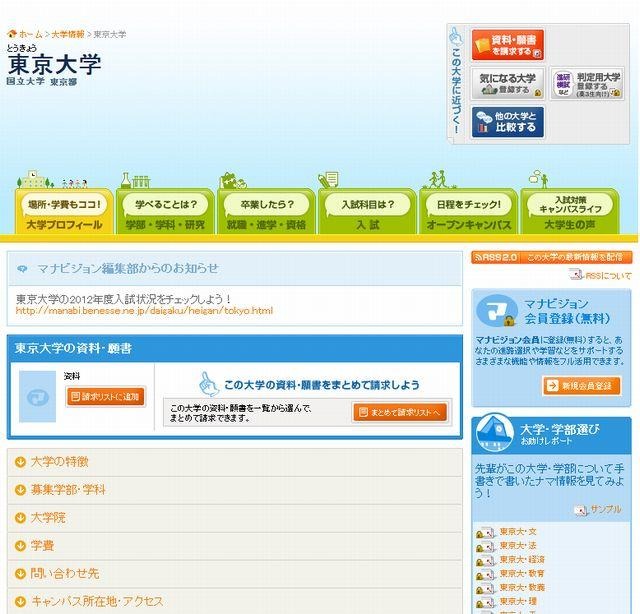640x614 pixels.
Task: Open the RSSについて link
Action: pos(608,276)
